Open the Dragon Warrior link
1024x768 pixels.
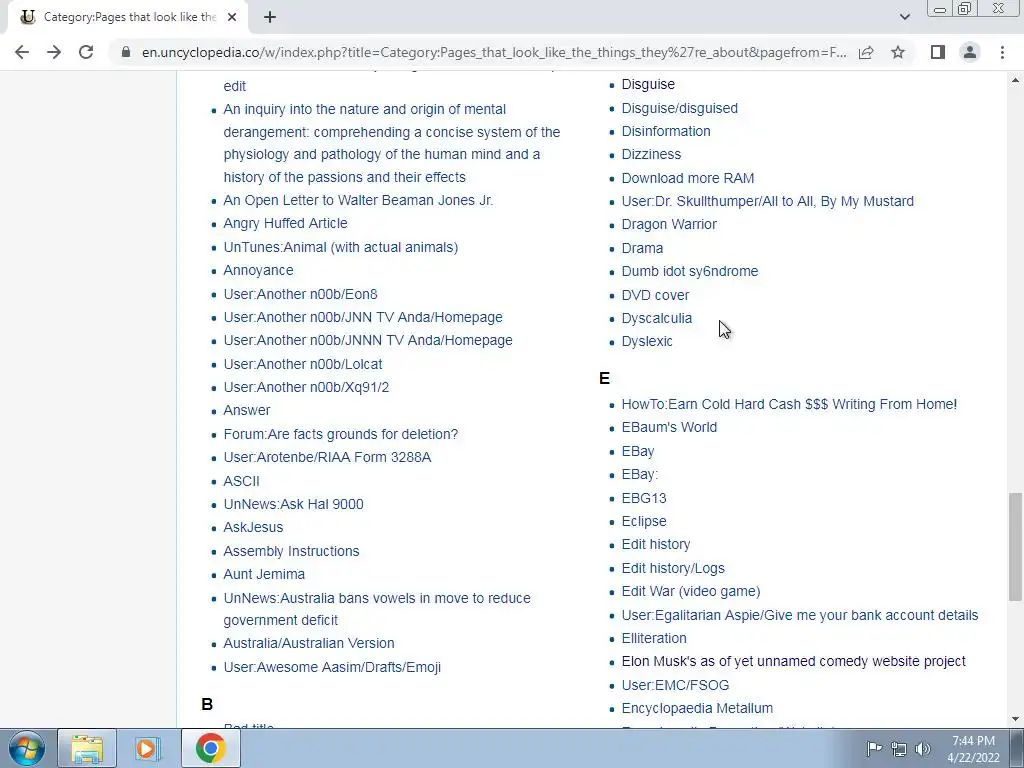click(x=669, y=224)
